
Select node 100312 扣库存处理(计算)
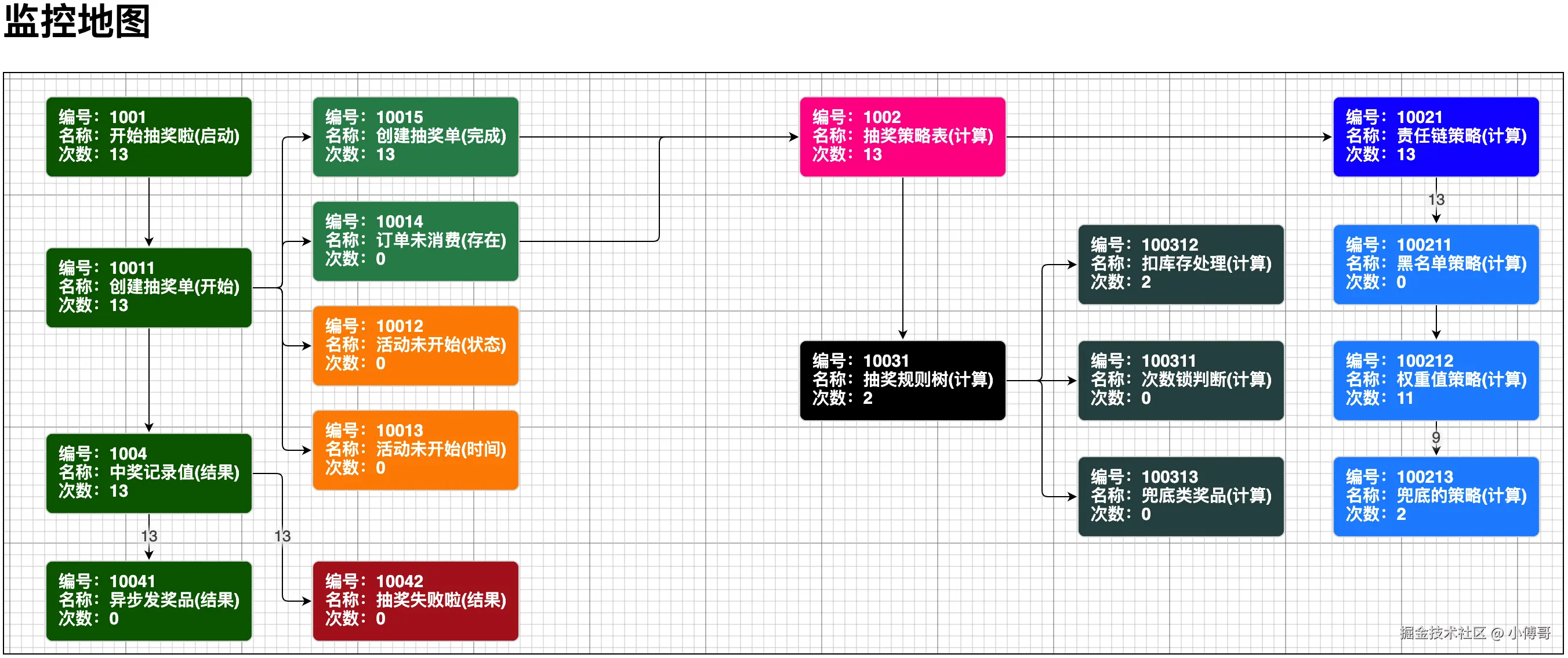coord(1180,264)
